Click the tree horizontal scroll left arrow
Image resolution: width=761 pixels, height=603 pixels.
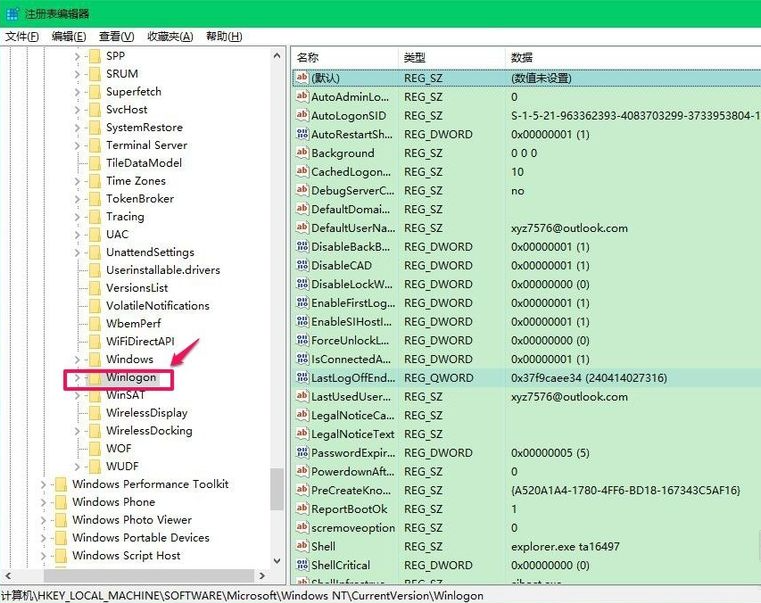click(x=8, y=576)
